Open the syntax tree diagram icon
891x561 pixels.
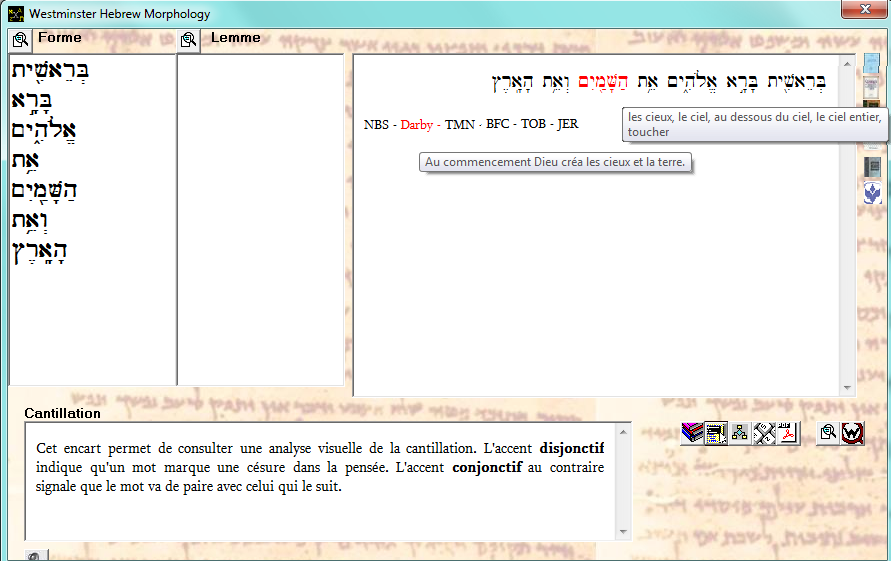point(739,433)
